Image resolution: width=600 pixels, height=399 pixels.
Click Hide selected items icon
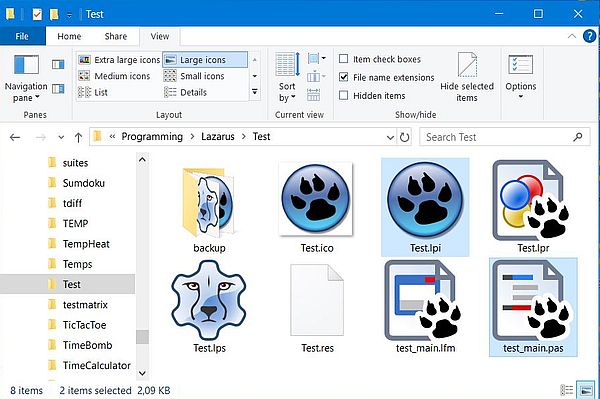(467, 65)
